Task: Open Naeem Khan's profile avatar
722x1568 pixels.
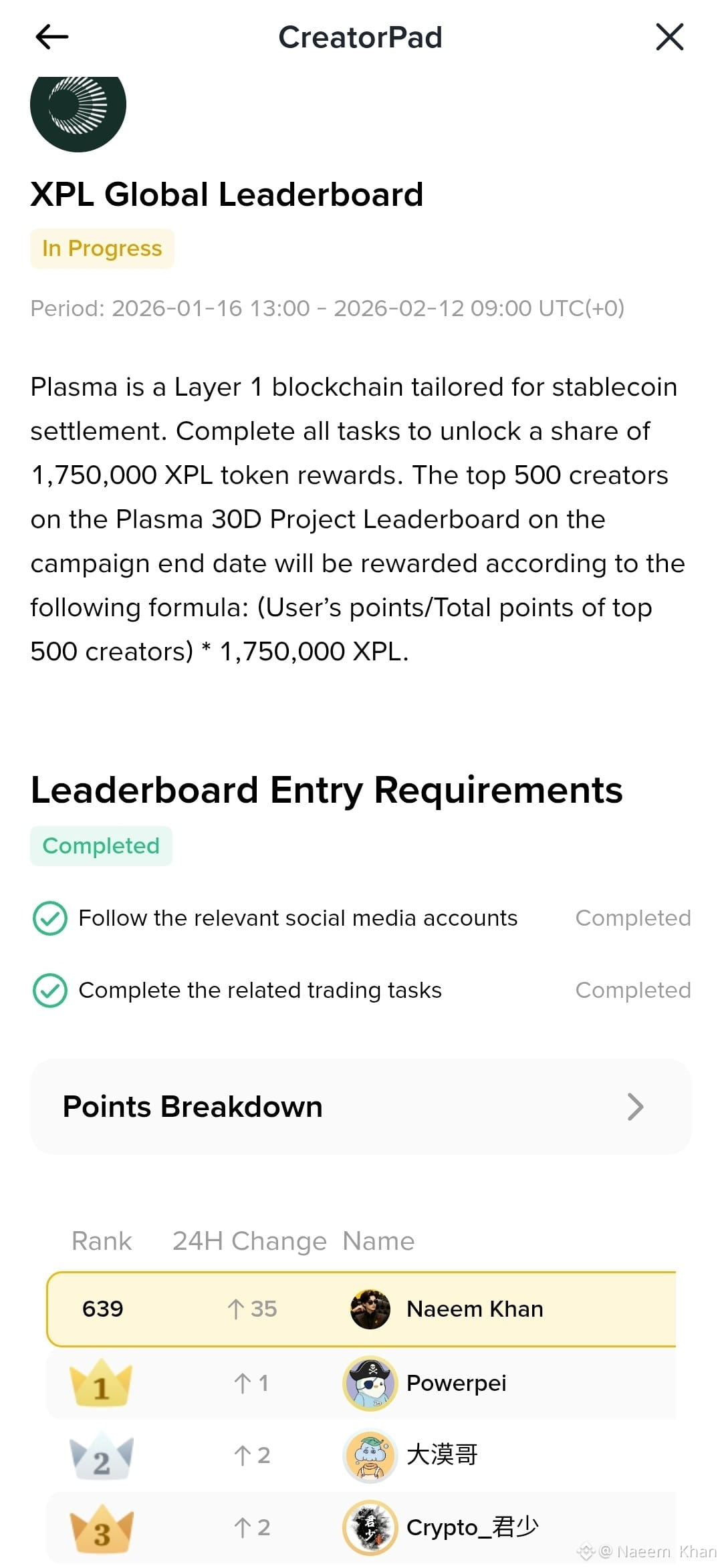Action: (x=370, y=1309)
